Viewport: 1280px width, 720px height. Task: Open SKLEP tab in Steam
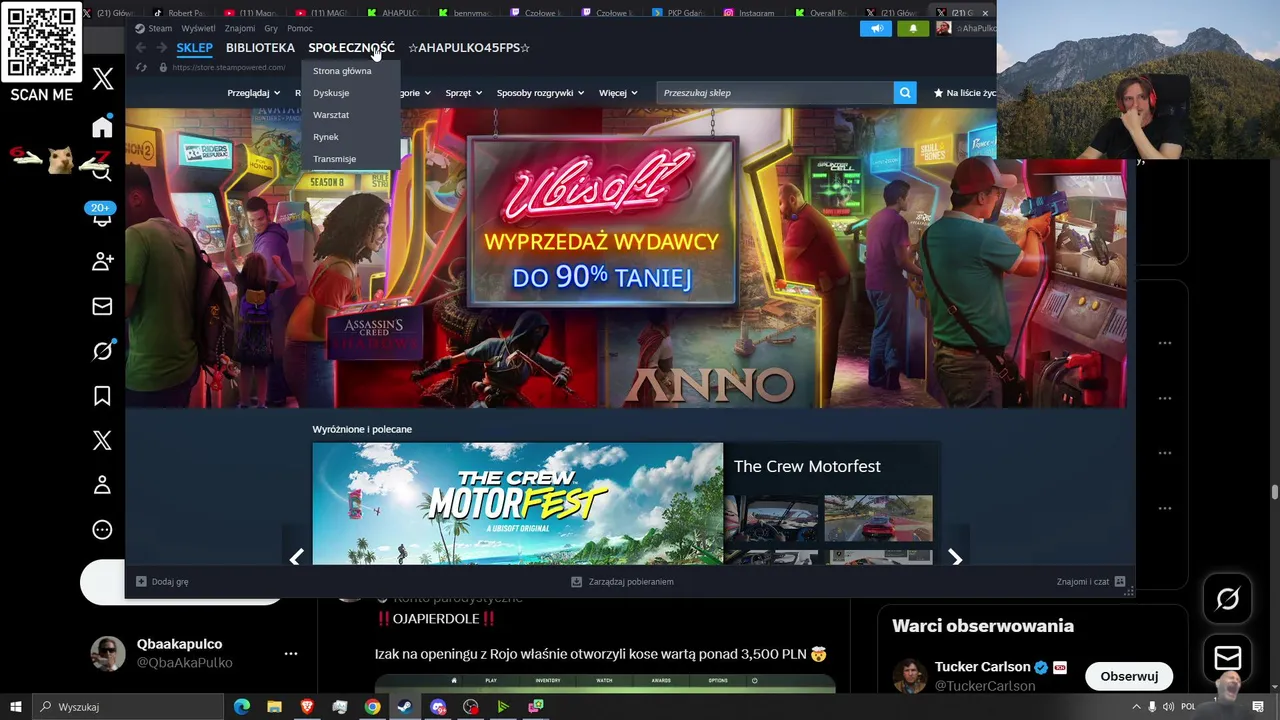coord(195,48)
